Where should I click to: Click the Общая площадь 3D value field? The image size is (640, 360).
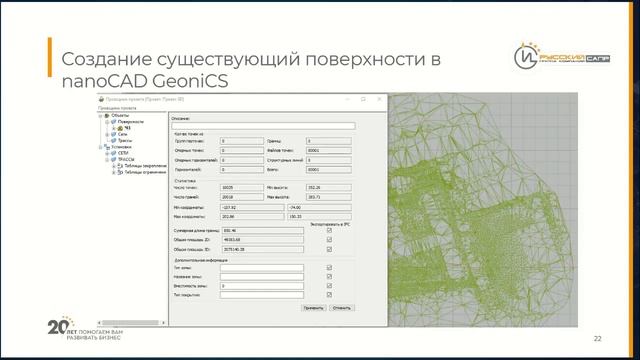[262, 249]
